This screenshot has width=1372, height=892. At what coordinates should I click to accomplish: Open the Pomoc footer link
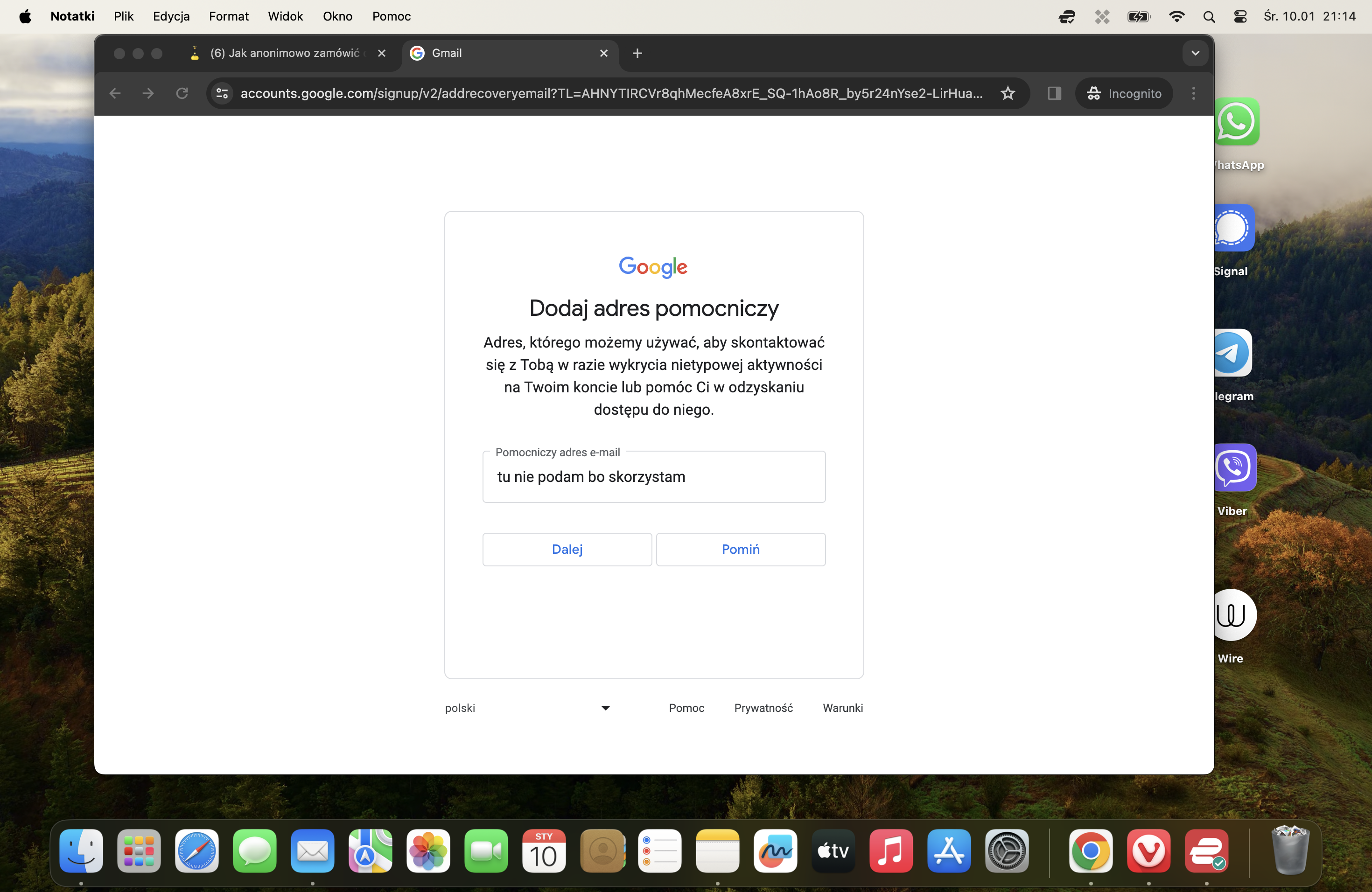click(686, 708)
